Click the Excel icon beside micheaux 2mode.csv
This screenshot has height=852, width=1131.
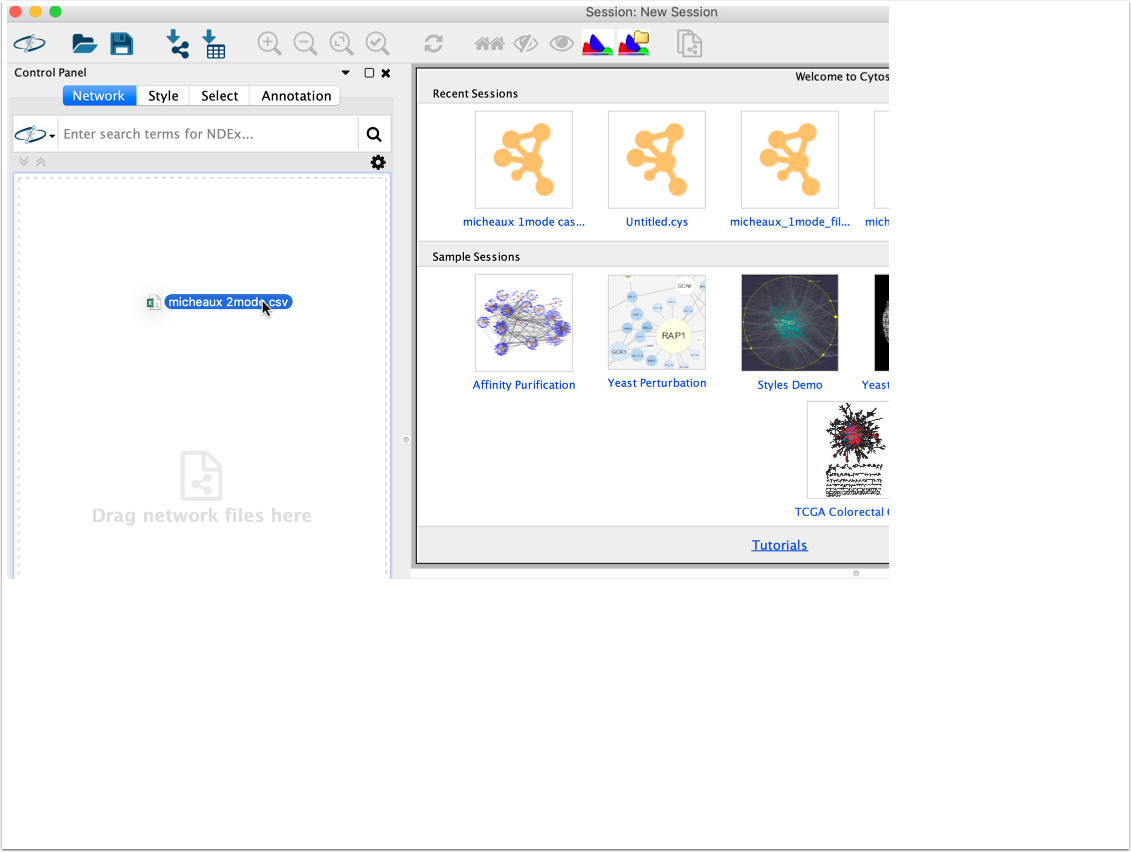point(153,302)
